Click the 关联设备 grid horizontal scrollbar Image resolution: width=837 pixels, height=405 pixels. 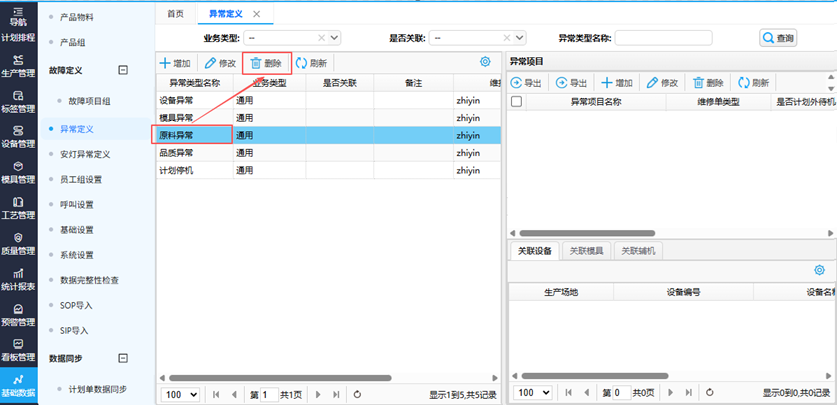(595, 376)
